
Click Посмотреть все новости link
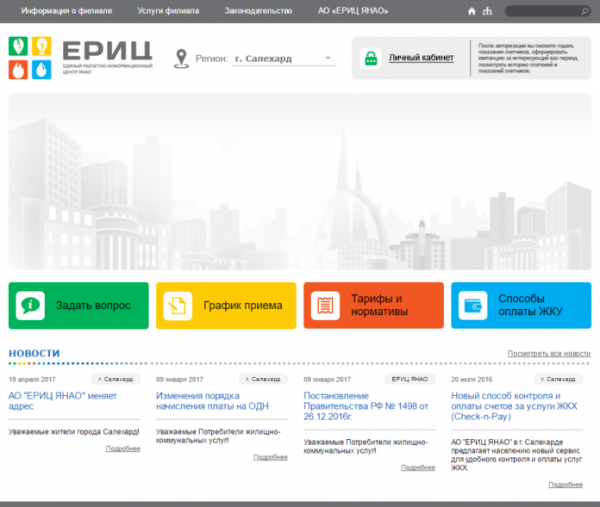click(x=549, y=354)
